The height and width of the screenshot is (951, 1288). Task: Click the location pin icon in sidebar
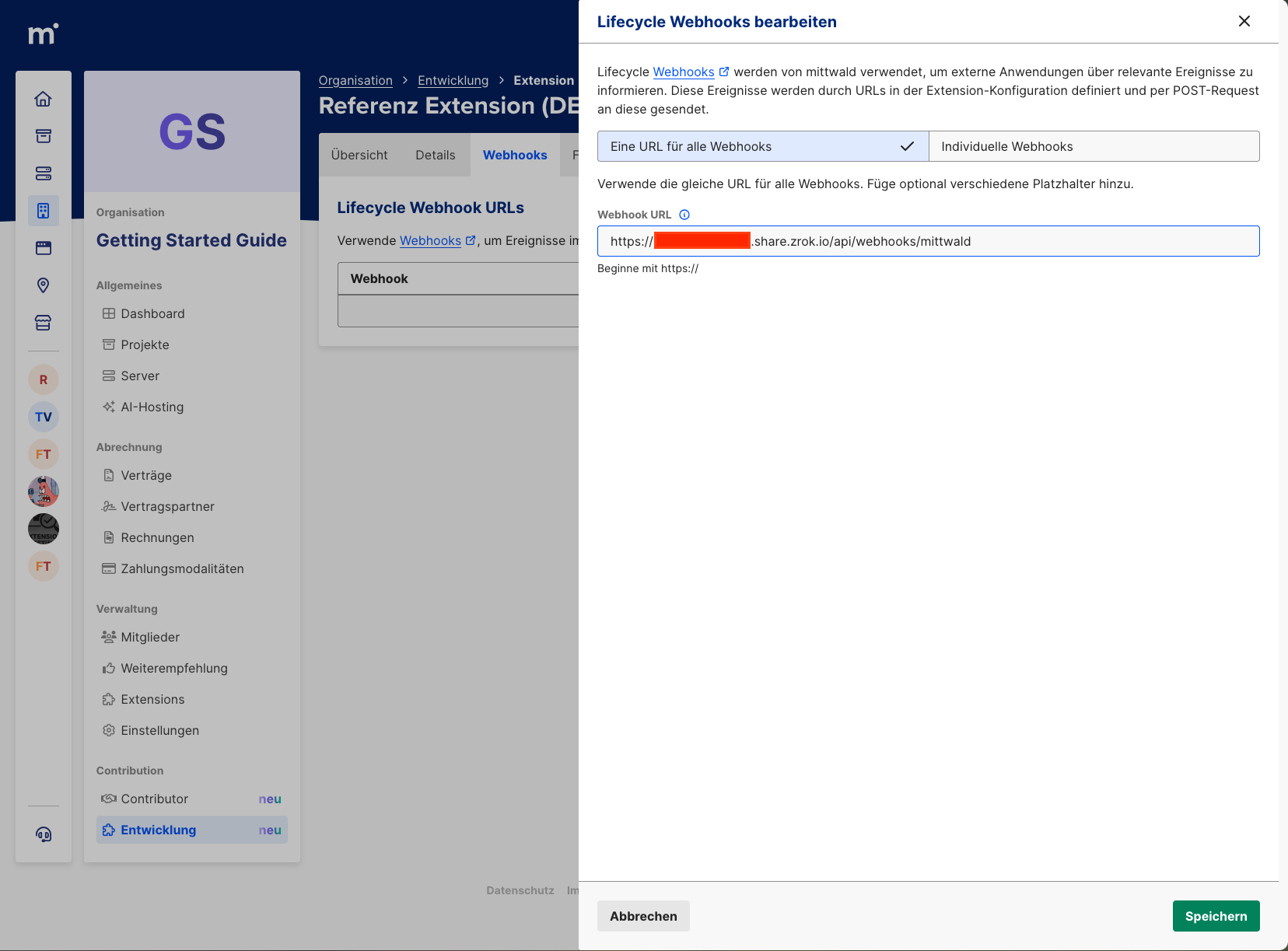click(x=44, y=285)
